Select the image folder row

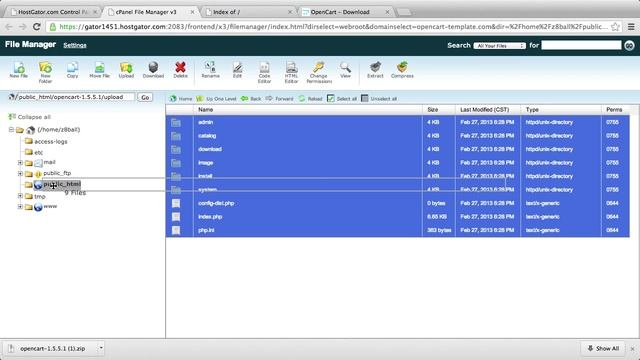pos(398,163)
